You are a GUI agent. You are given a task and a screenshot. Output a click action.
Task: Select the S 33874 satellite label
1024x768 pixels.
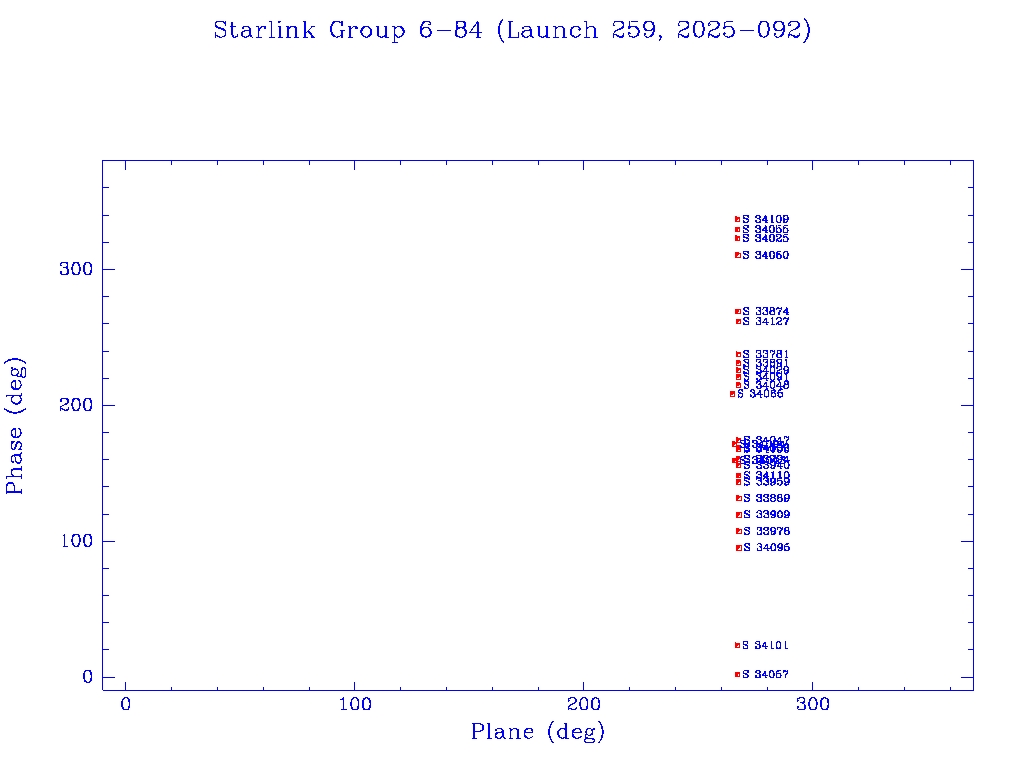tap(765, 312)
